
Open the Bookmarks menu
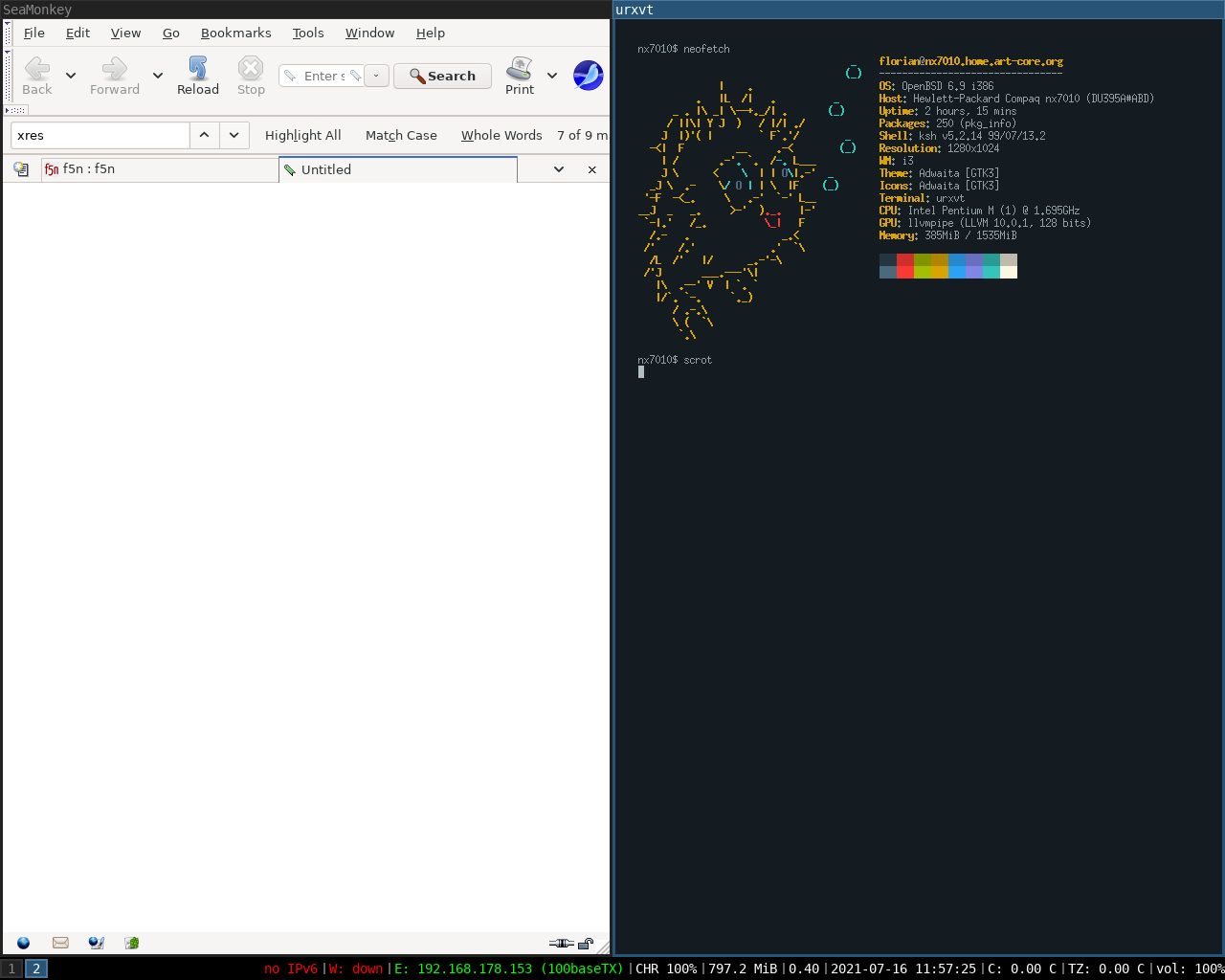pyautogui.click(x=235, y=33)
